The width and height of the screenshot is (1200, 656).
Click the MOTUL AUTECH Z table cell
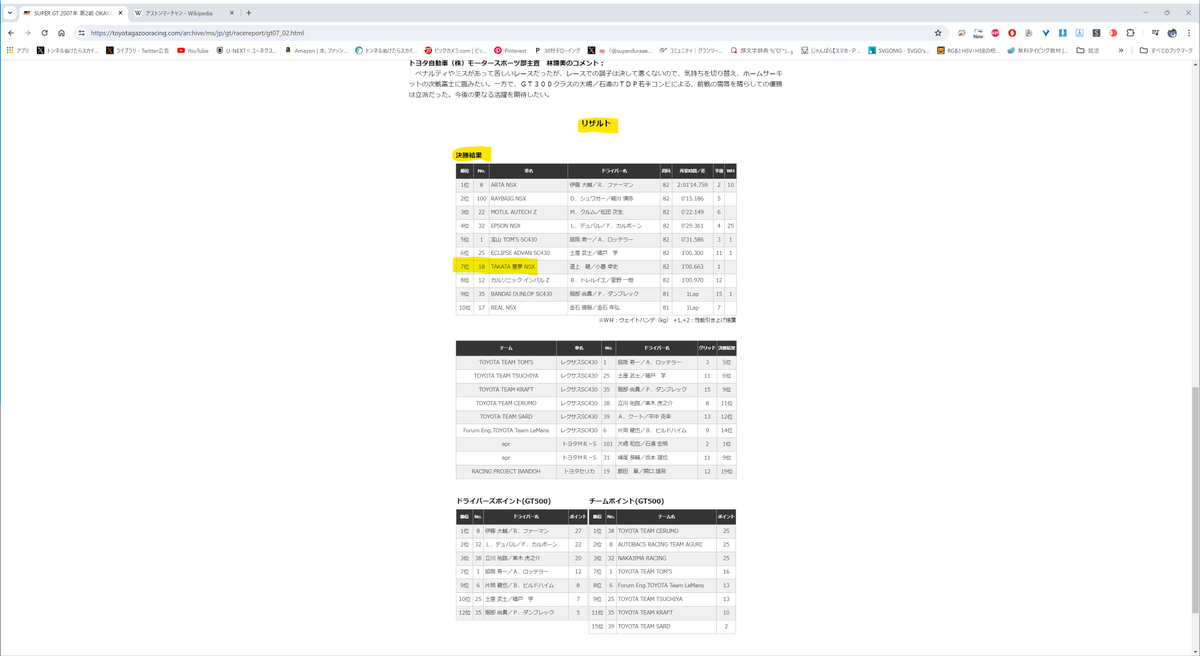coord(527,212)
